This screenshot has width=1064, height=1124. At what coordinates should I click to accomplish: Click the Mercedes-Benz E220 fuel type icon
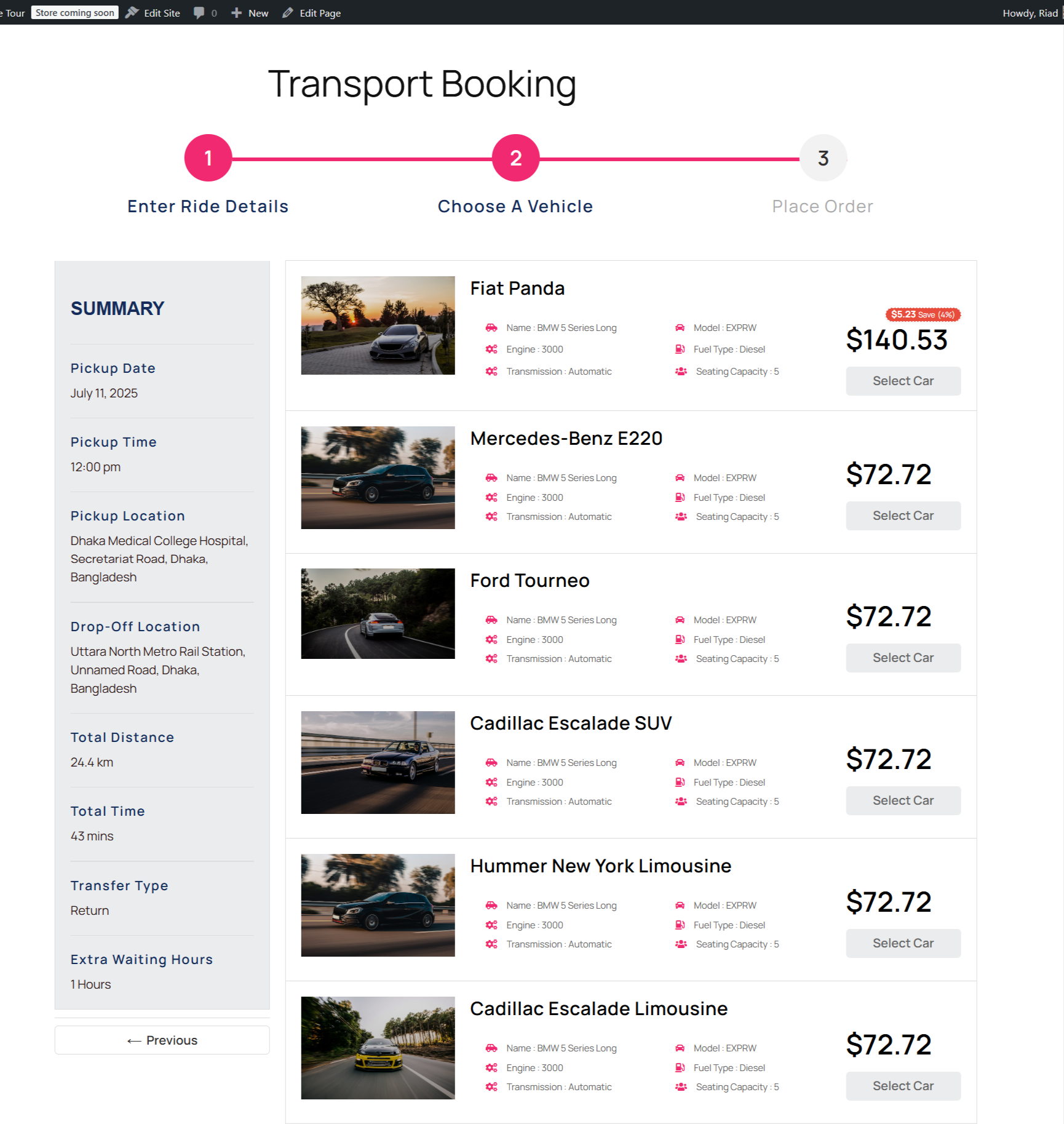(680, 497)
